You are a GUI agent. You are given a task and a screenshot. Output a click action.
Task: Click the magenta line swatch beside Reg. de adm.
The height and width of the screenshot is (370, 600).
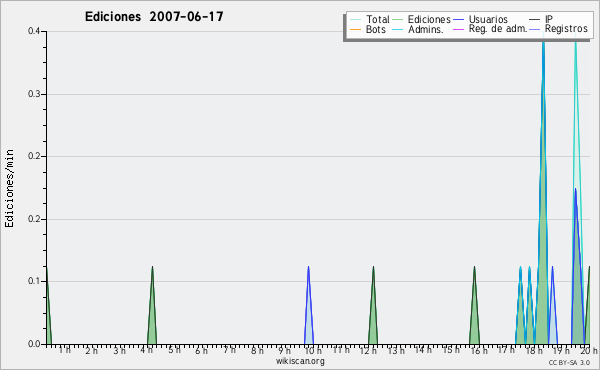pos(458,29)
